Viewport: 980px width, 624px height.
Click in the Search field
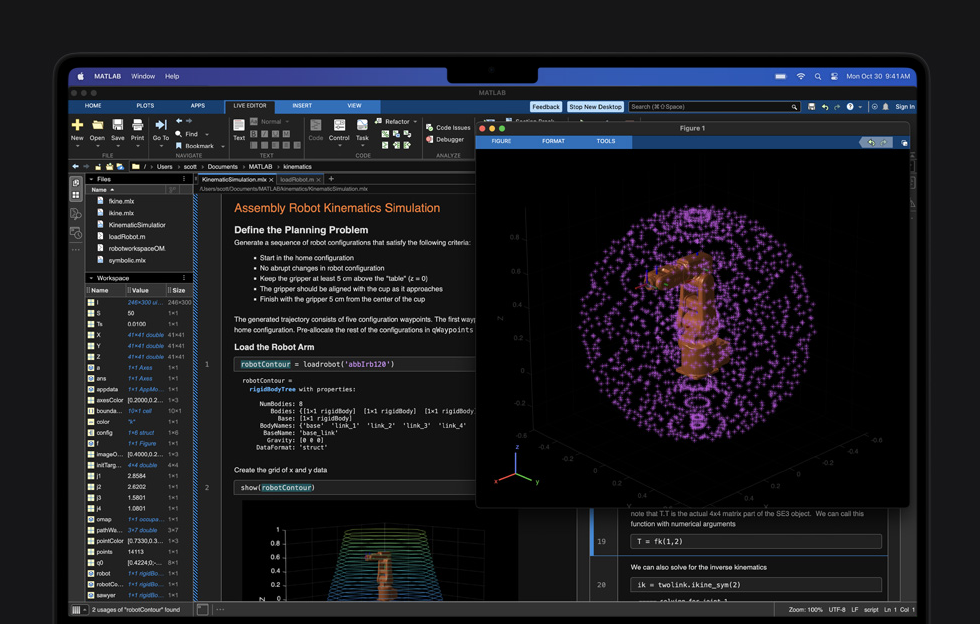(714, 107)
